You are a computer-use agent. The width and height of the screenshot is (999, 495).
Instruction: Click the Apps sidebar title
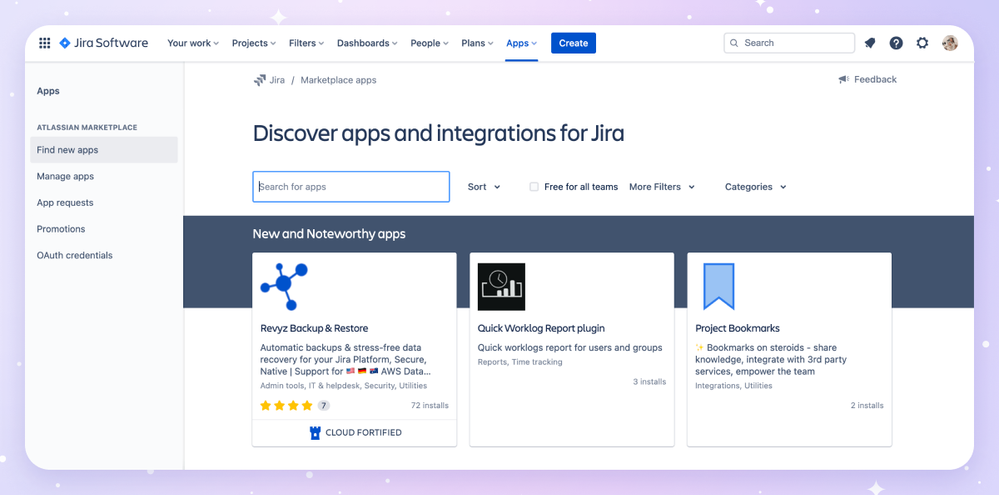(48, 91)
